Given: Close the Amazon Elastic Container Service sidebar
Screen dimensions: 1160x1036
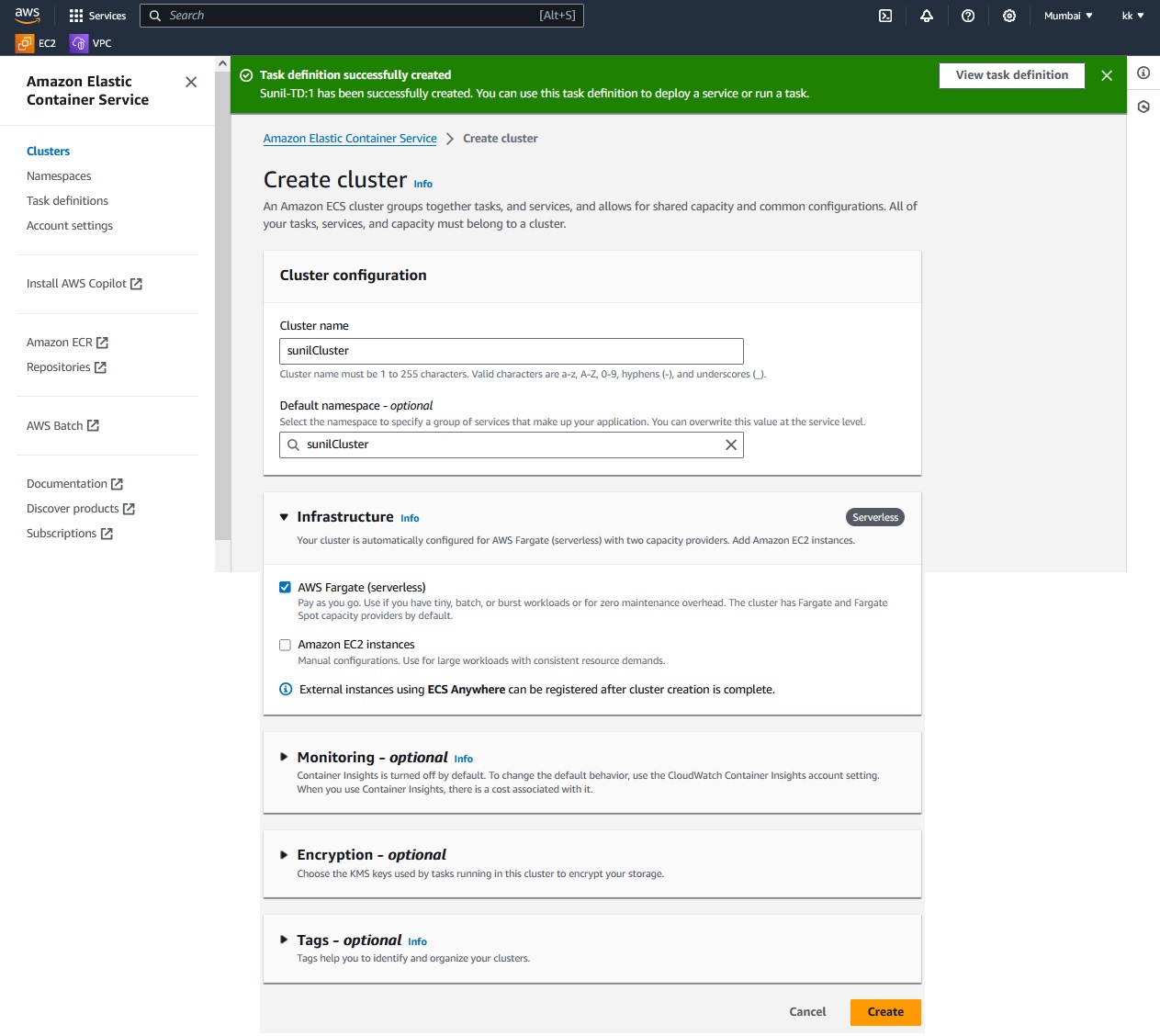Looking at the screenshot, I should (x=191, y=82).
